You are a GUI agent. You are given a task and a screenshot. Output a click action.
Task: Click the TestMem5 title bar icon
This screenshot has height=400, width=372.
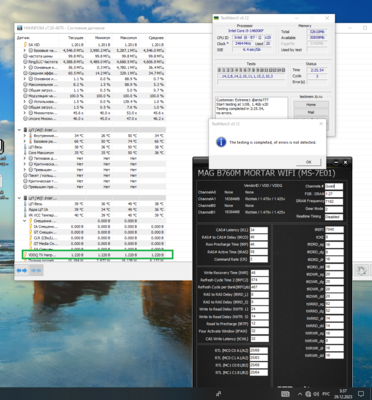click(x=216, y=18)
